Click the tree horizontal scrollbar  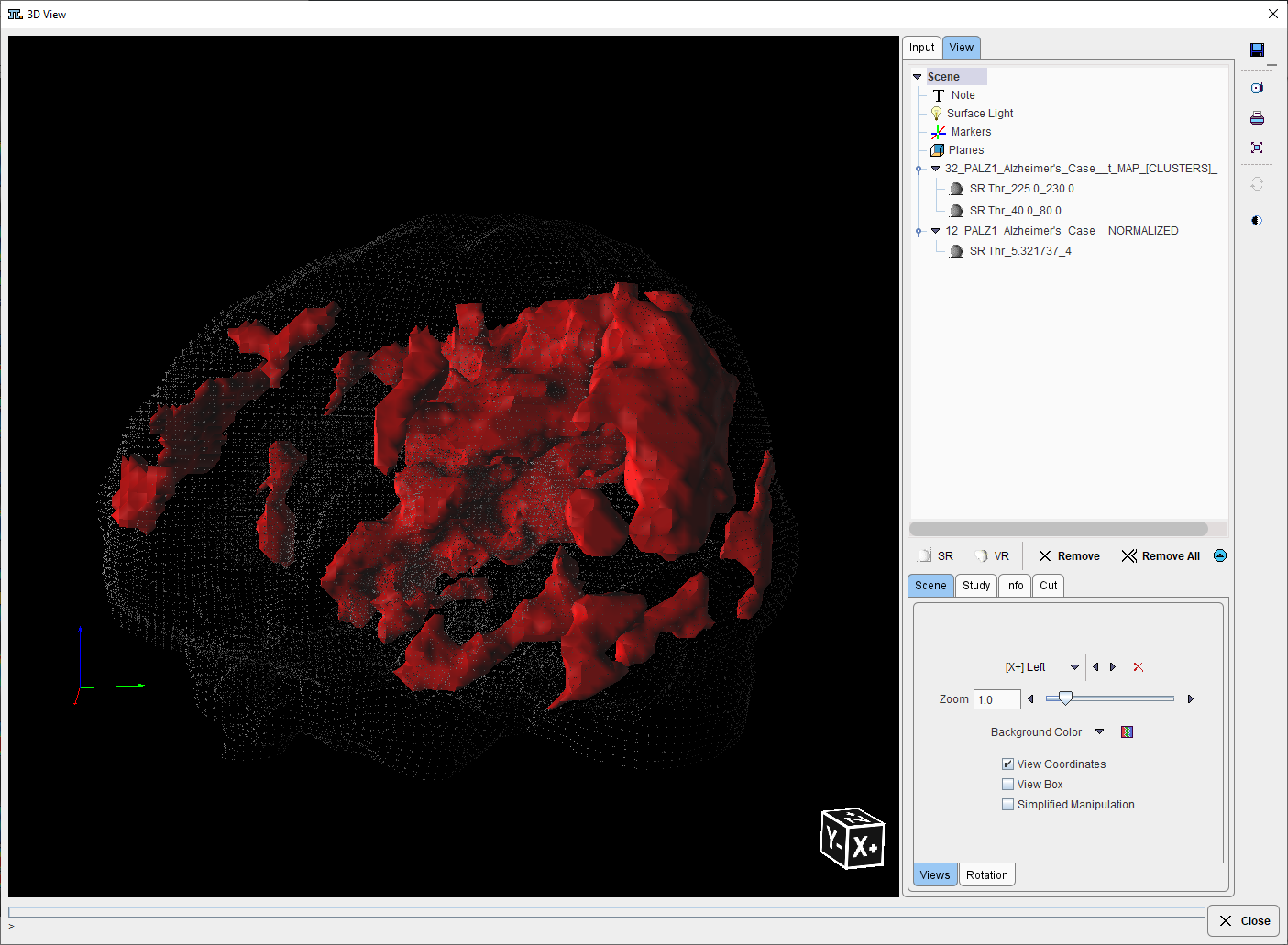1059,529
